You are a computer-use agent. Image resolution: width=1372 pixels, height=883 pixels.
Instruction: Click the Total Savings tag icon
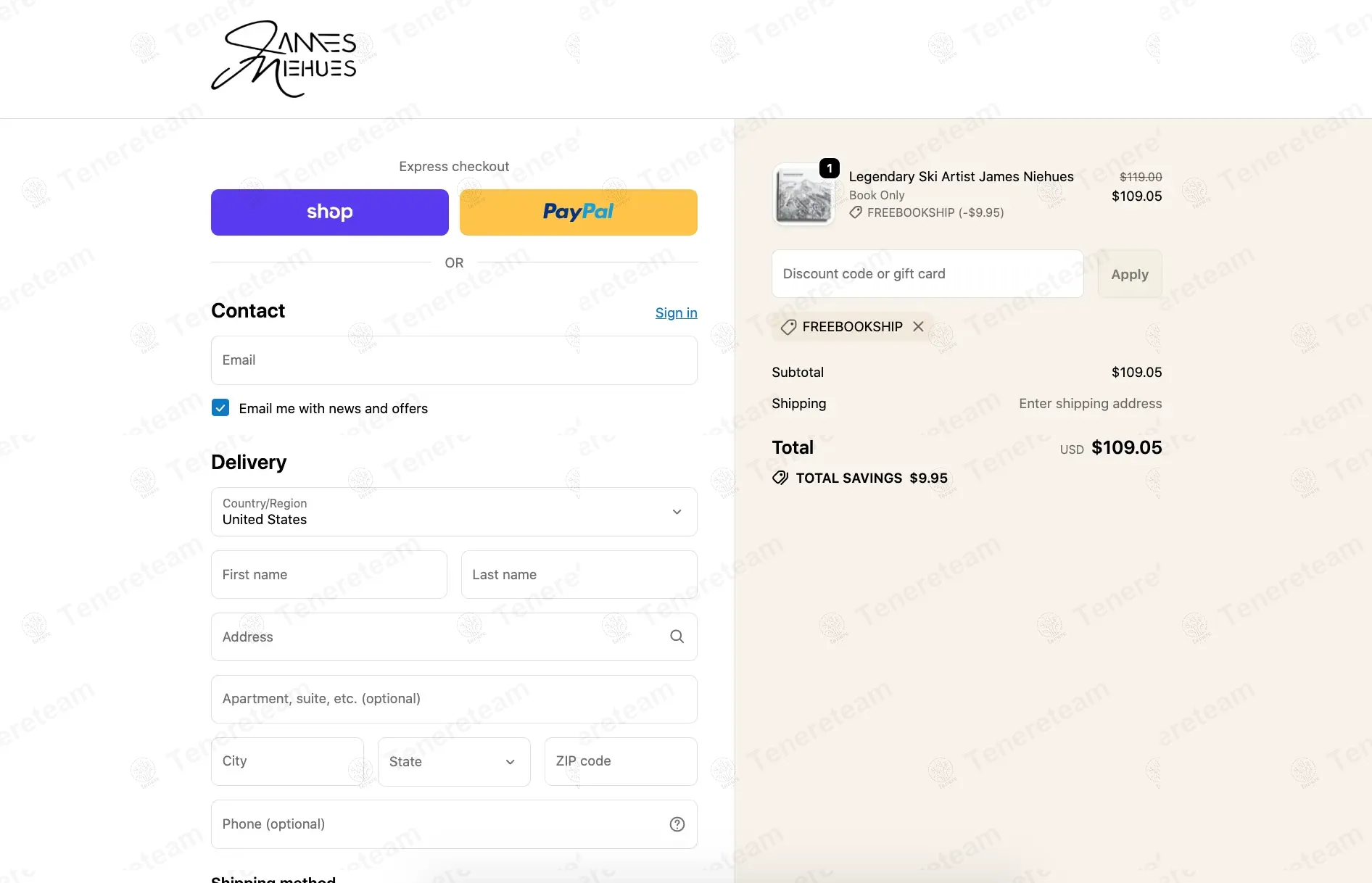click(780, 478)
